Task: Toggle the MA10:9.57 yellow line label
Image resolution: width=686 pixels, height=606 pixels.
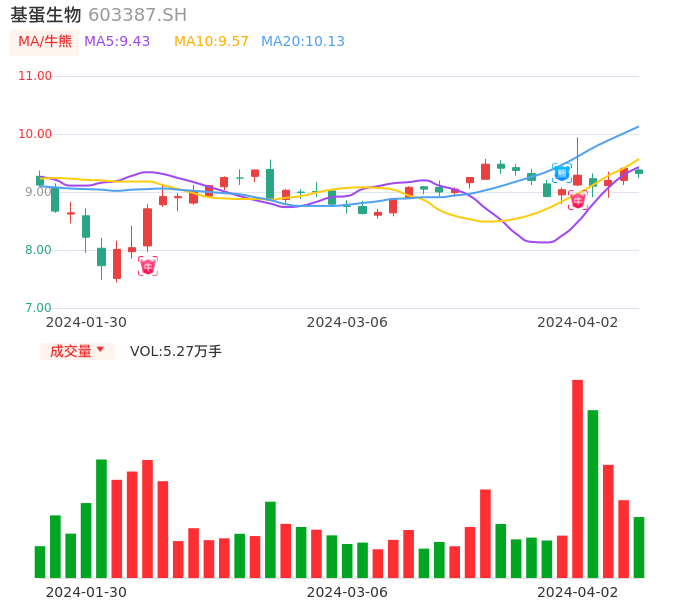Action: click(x=211, y=42)
